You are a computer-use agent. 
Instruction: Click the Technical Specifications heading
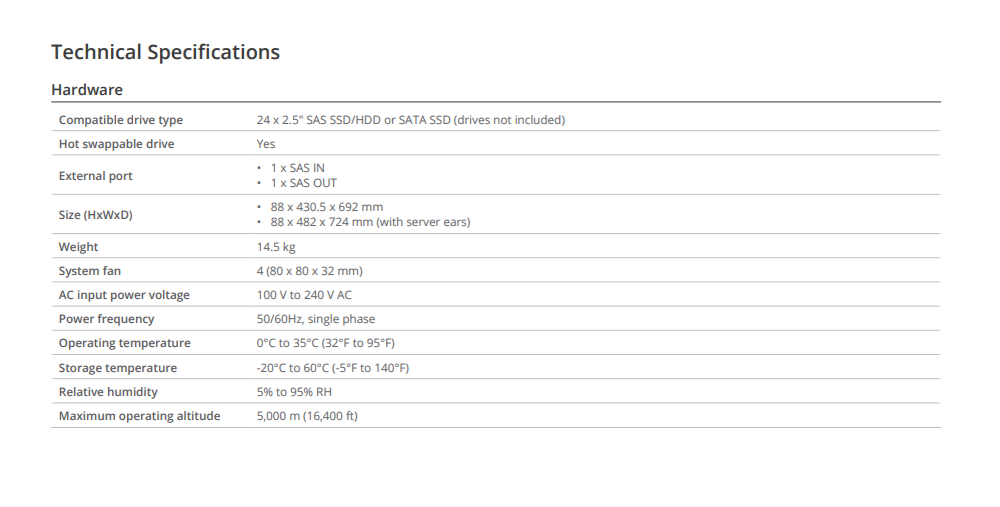point(165,52)
